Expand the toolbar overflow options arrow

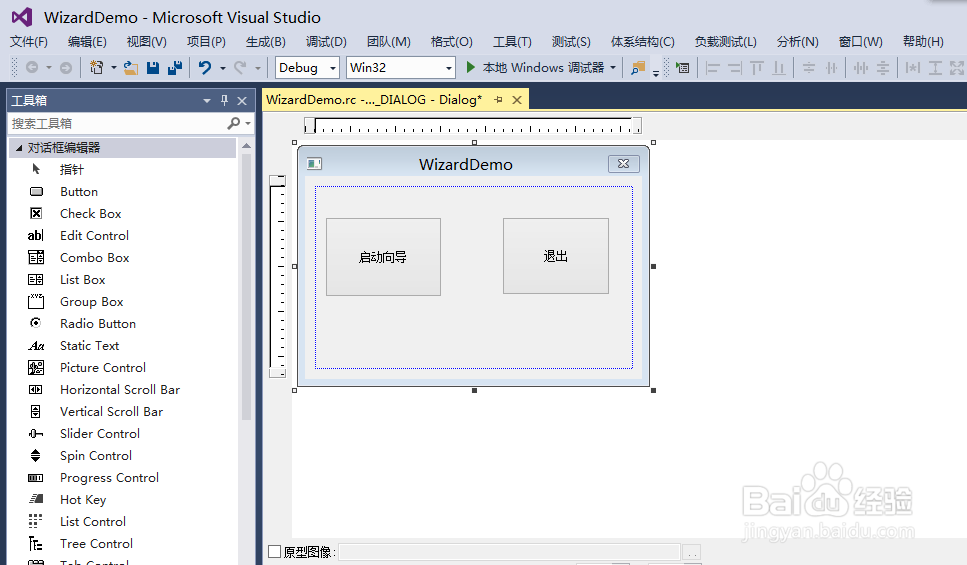pos(656,73)
